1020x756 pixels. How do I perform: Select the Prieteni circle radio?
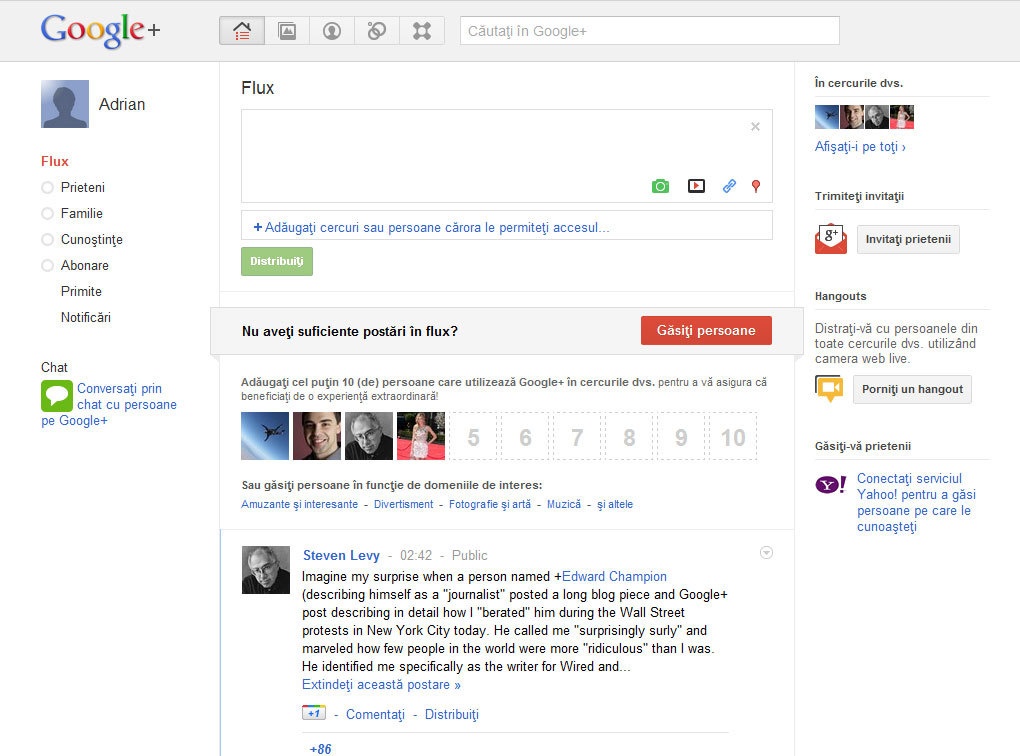(47, 187)
